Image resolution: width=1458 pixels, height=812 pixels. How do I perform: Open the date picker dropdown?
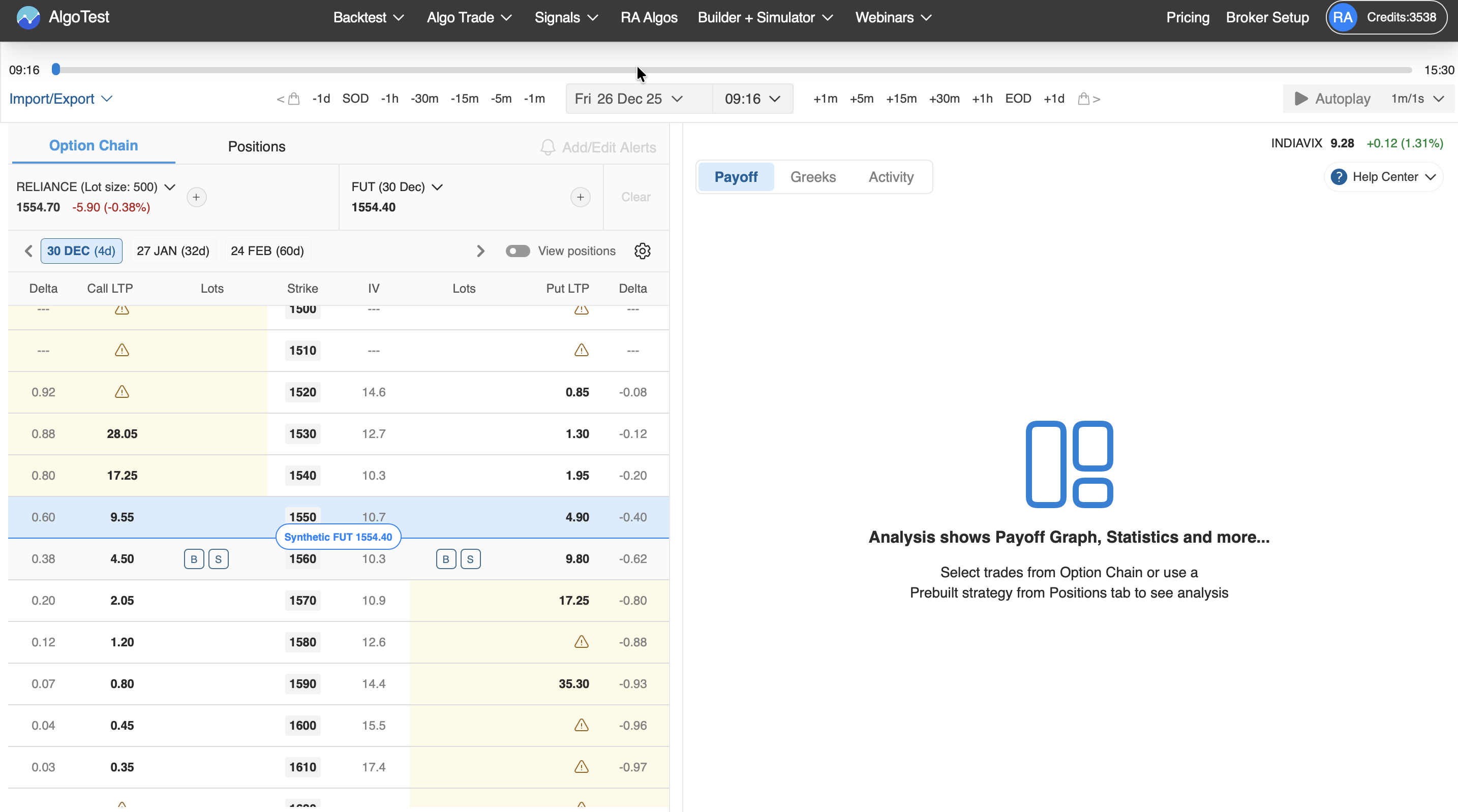pyautogui.click(x=628, y=99)
